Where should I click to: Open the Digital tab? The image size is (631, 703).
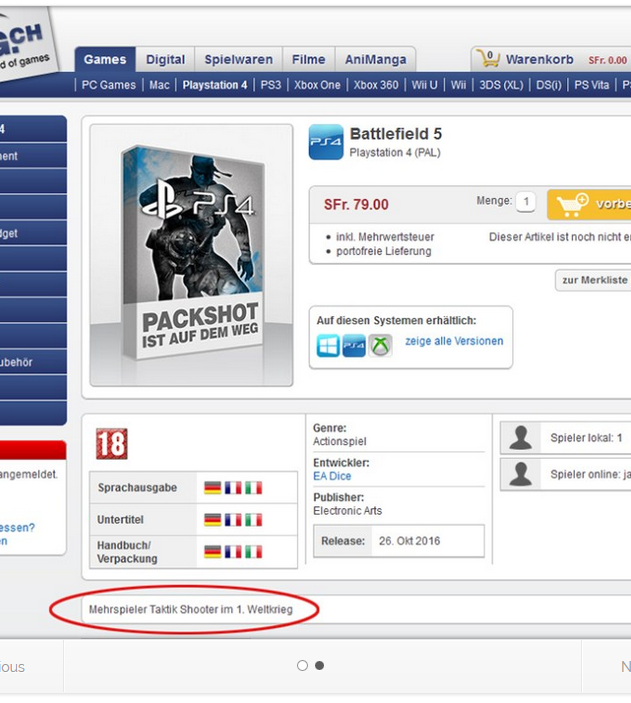pyautogui.click(x=165, y=60)
